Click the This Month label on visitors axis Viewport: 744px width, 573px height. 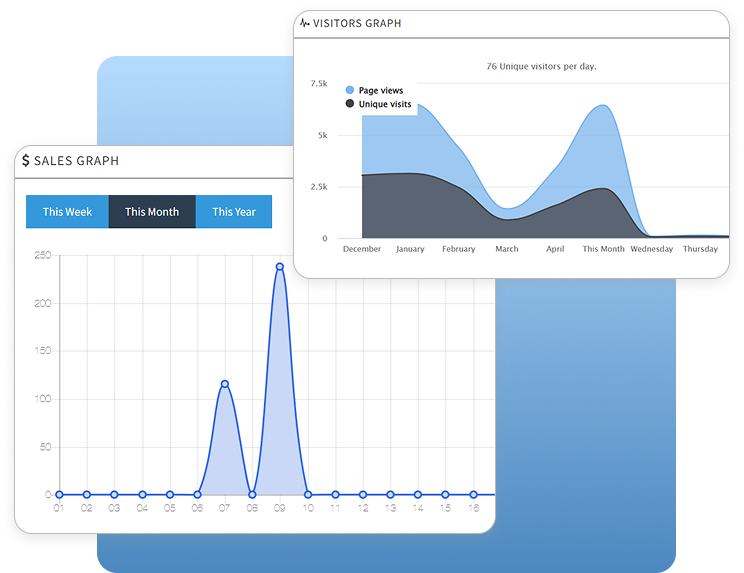click(603, 249)
